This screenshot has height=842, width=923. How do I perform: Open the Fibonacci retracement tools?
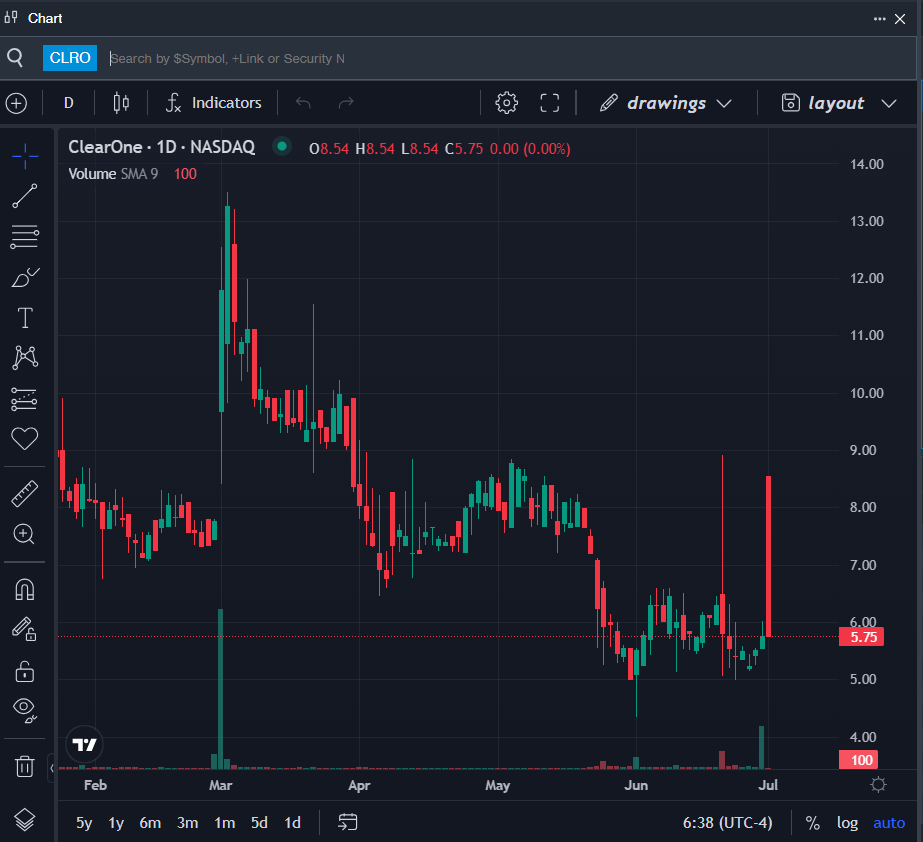click(25, 237)
